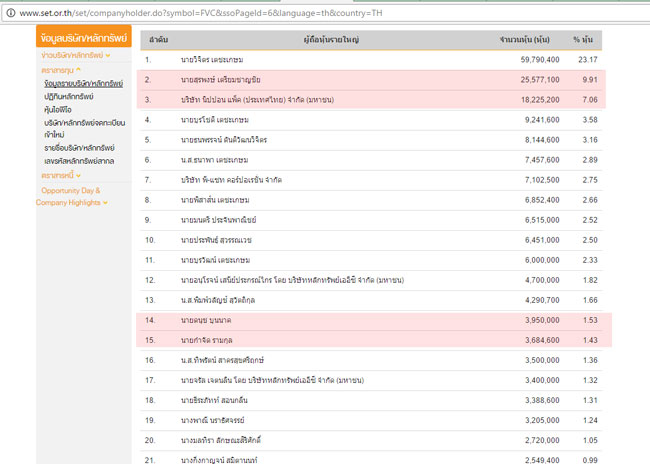
Task: Expand the ข่าวบริษัท/หลักทรัพย์ sidebar section
Action: [75, 55]
